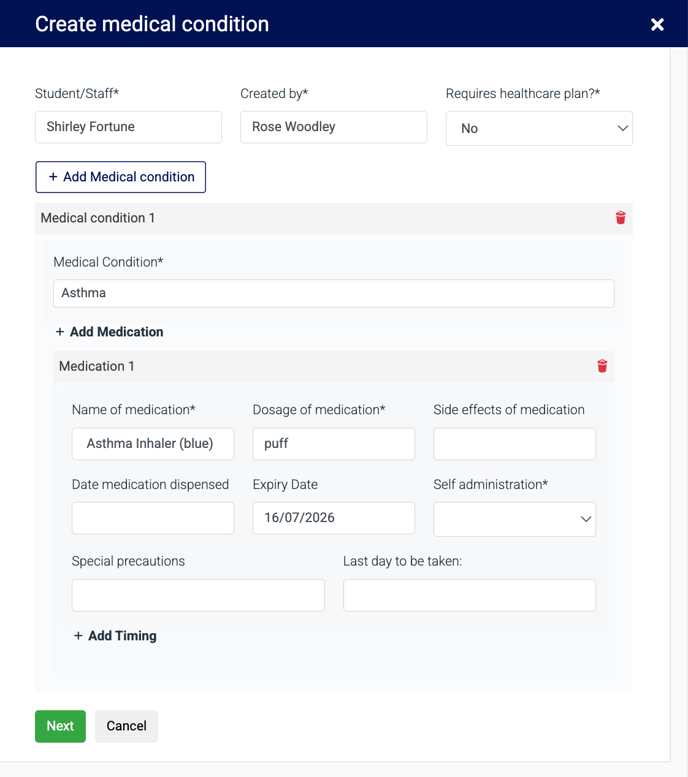Screen dimensions: 688x777
Task: Click Add Timing link
Action: [x=115, y=636]
